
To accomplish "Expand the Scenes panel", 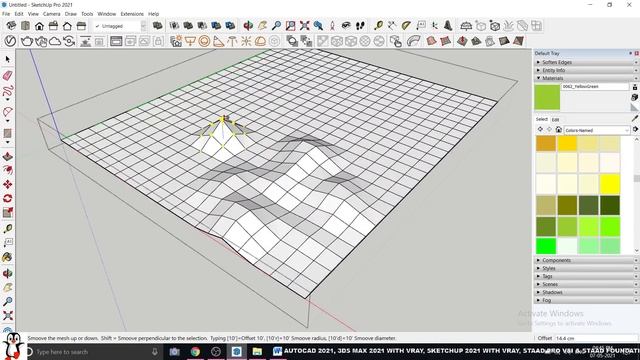I will (x=586, y=284).
